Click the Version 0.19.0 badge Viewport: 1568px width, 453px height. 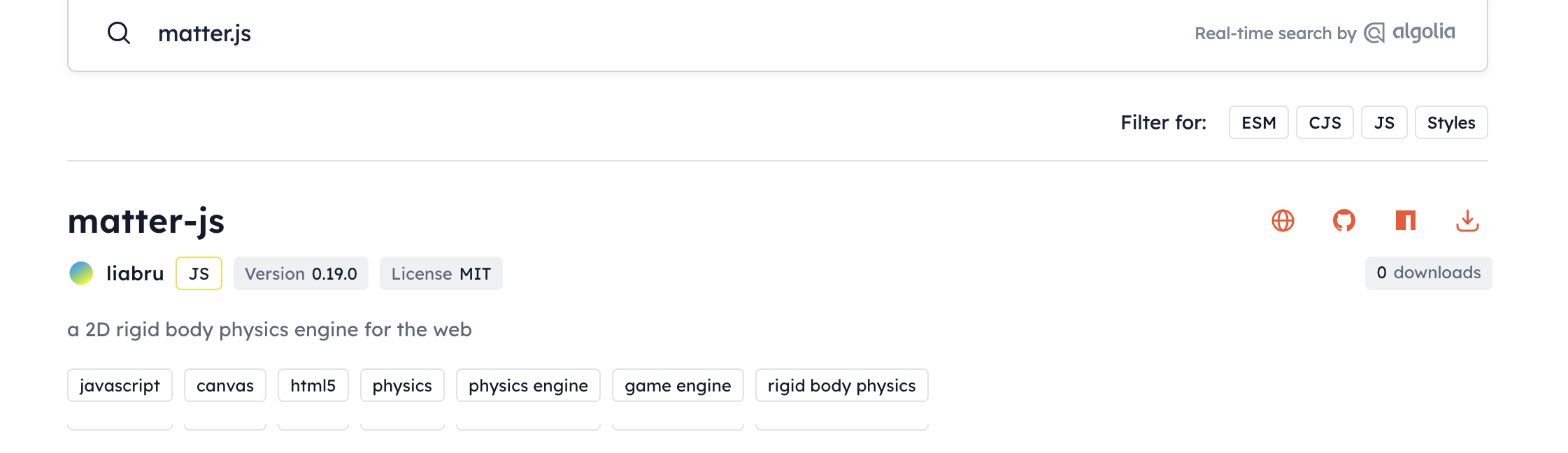[301, 273]
